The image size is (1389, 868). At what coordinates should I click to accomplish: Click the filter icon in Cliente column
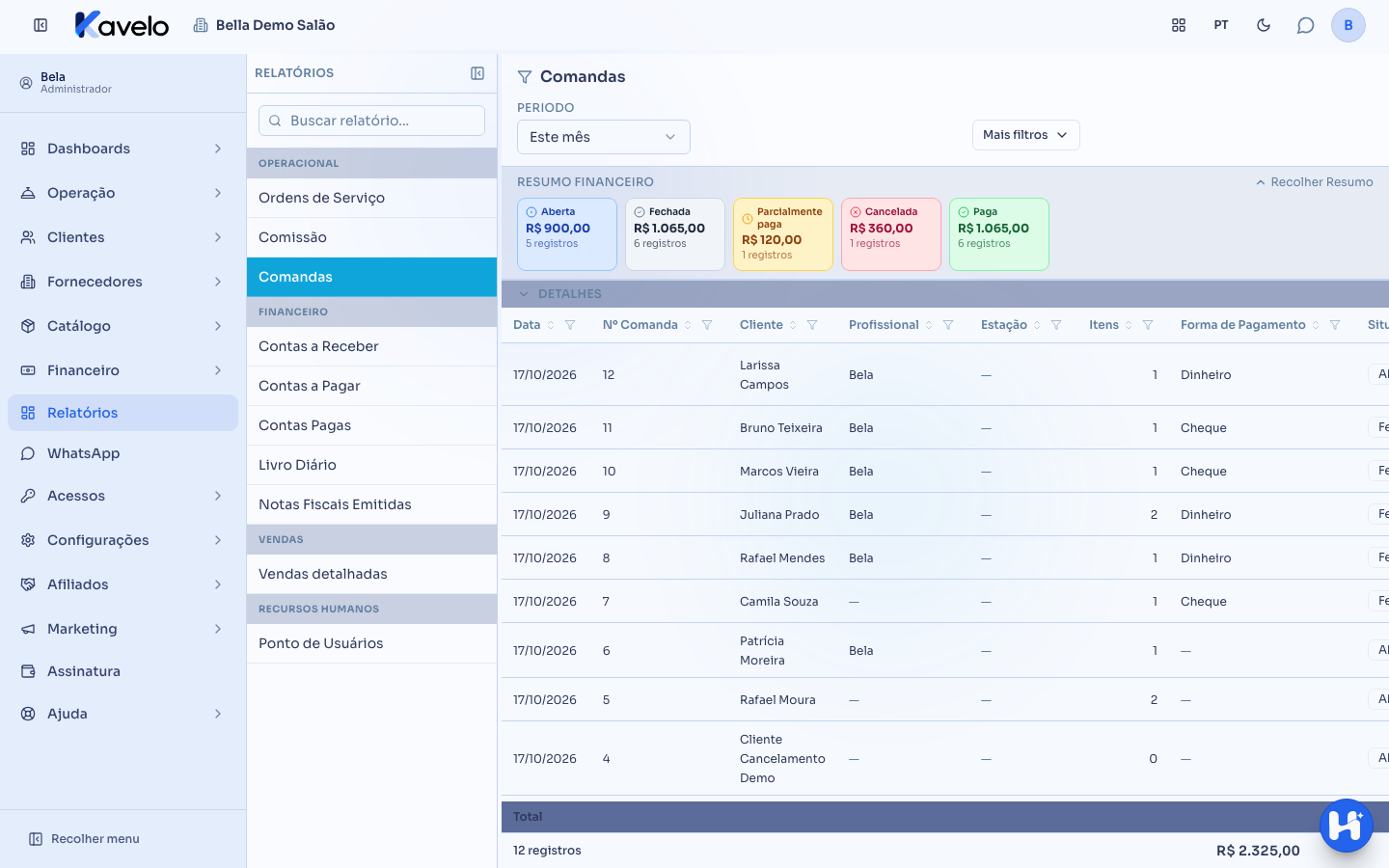(x=812, y=325)
